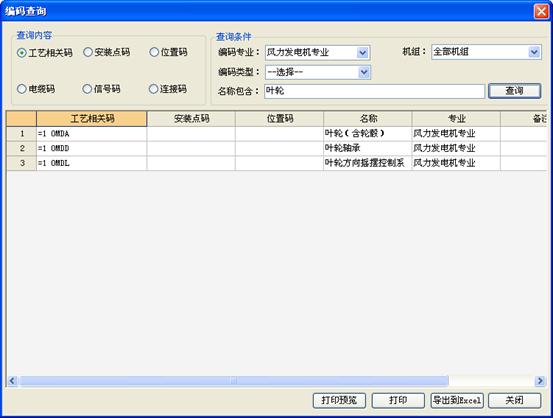Screen dimensions: 553x418
Task: Expand the 机组 dropdown list
Action: coord(534,52)
